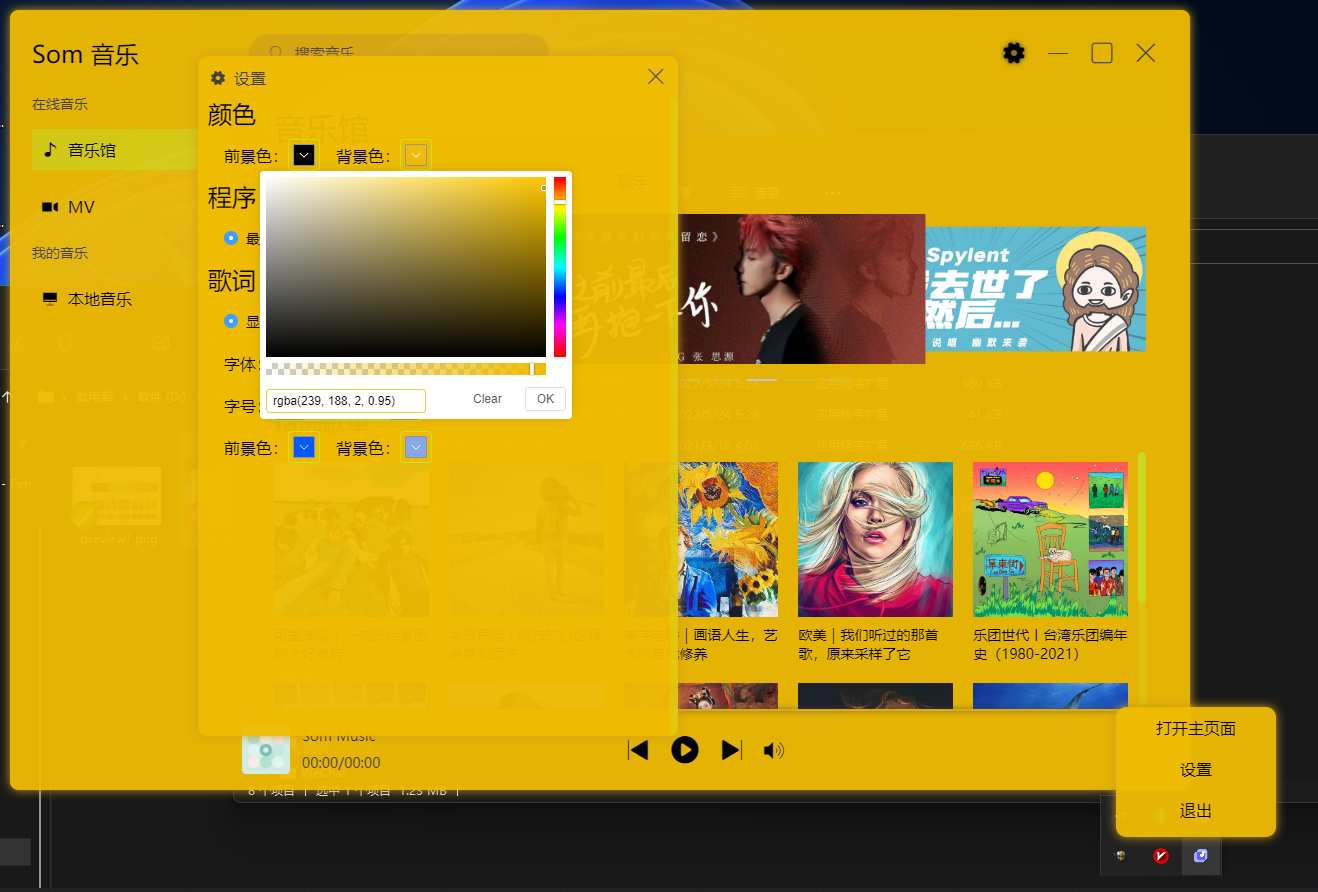Open the yellow 背景色 dropdown under 颜色
1318x892 pixels.
tap(417, 155)
